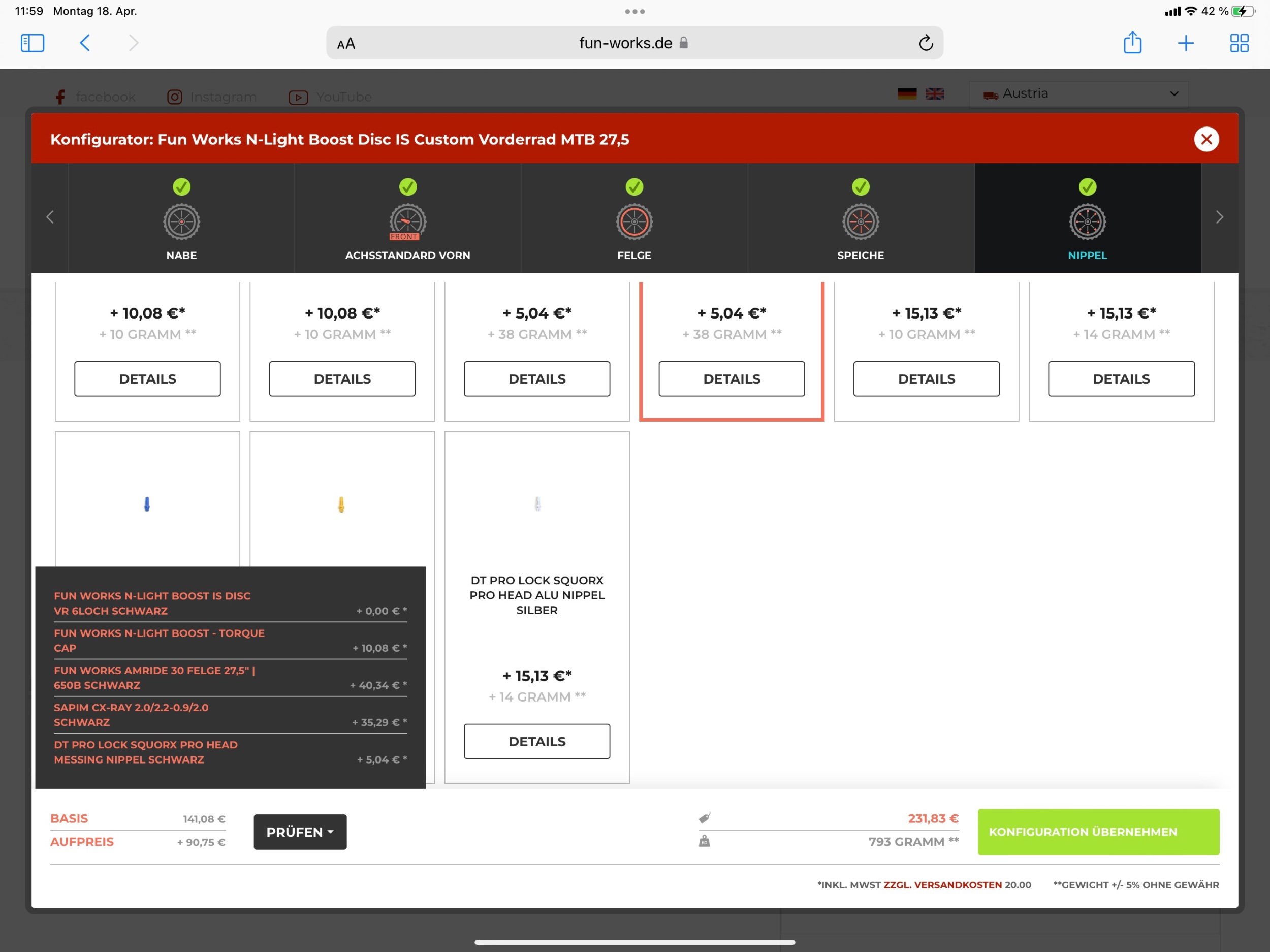Open a new Safari tab
The height and width of the screenshot is (952, 1270).
[1186, 43]
